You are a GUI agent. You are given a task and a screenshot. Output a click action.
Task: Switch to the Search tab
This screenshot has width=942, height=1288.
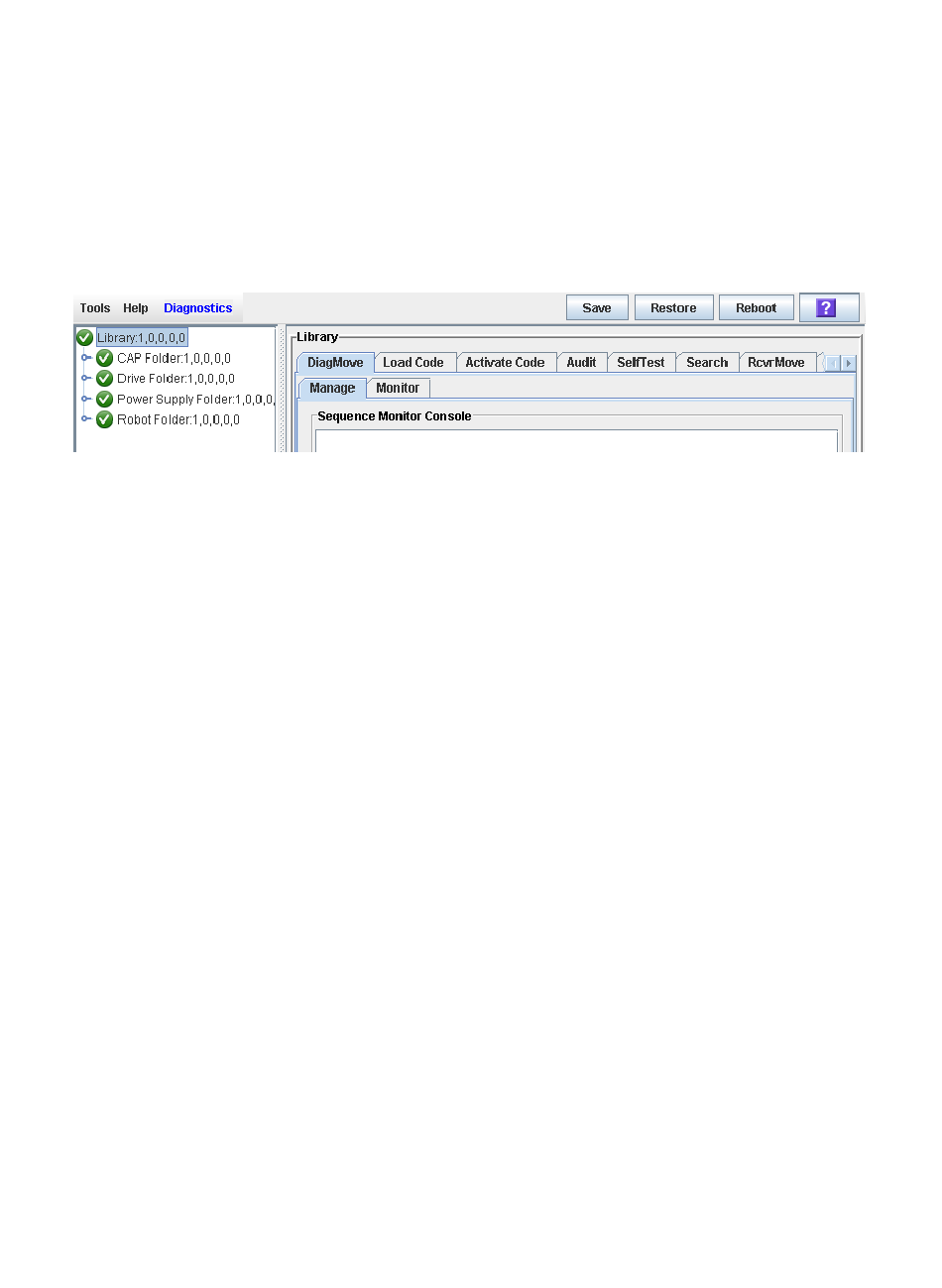707,363
